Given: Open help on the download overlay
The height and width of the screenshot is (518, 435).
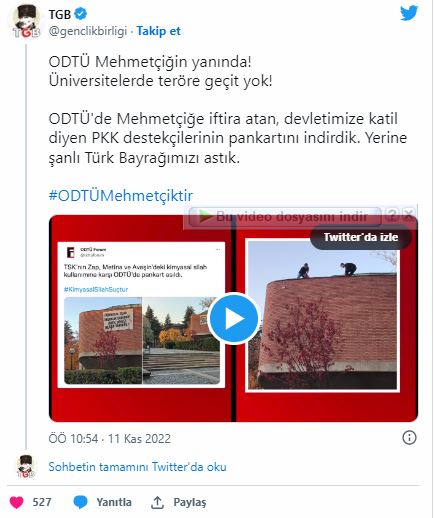Looking at the screenshot, I should (x=392, y=214).
